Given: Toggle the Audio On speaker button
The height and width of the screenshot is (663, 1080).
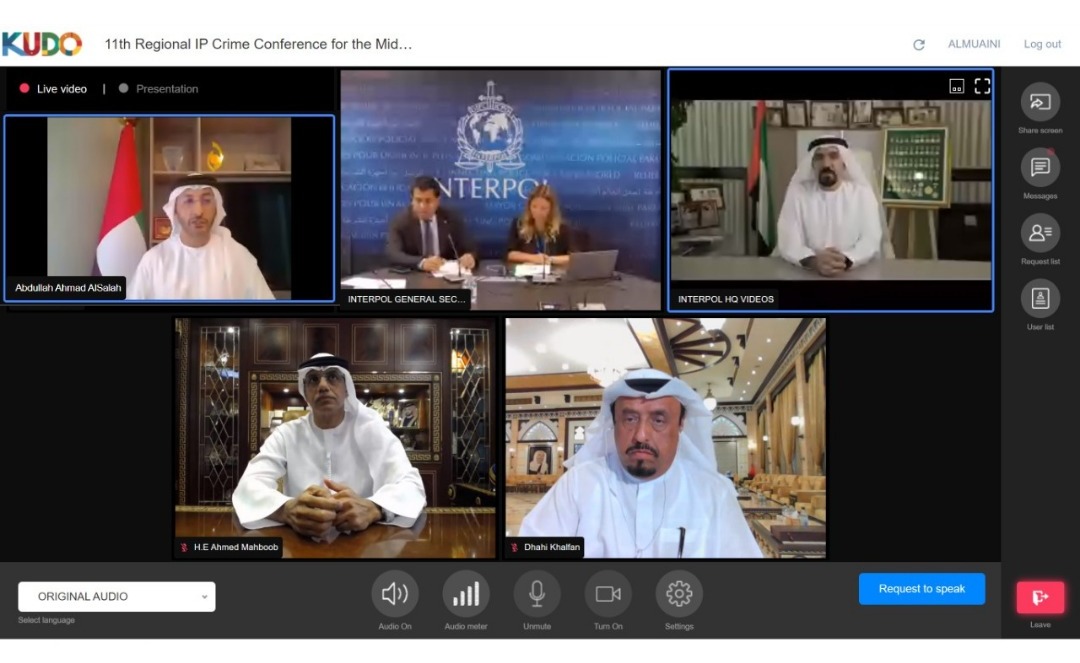Looking at the screenshot, I should [x=395, y=593].
